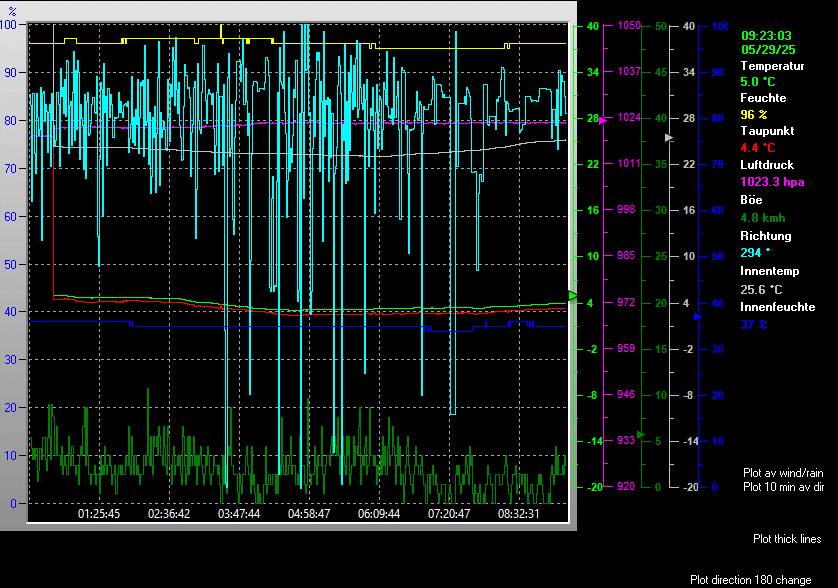The image size is (838, 588).
Task: Select the Innentemp legend label
Action: pyautogui.click(x=769, y=271)
